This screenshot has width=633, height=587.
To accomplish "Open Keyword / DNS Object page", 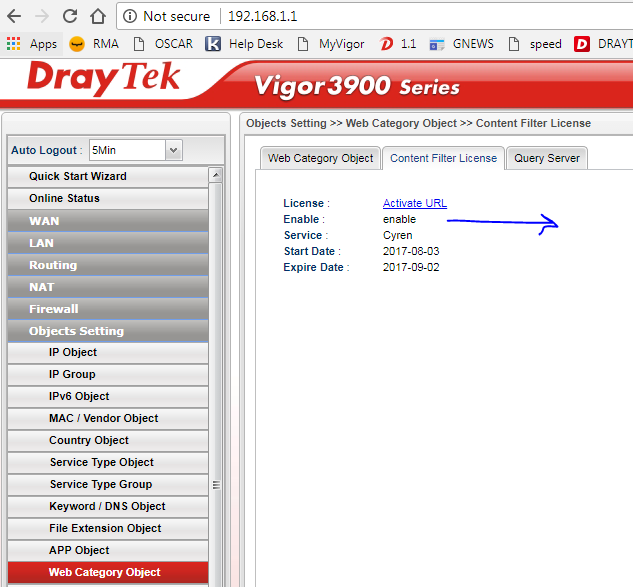I will pyautogui.click(x=108, y=506).
